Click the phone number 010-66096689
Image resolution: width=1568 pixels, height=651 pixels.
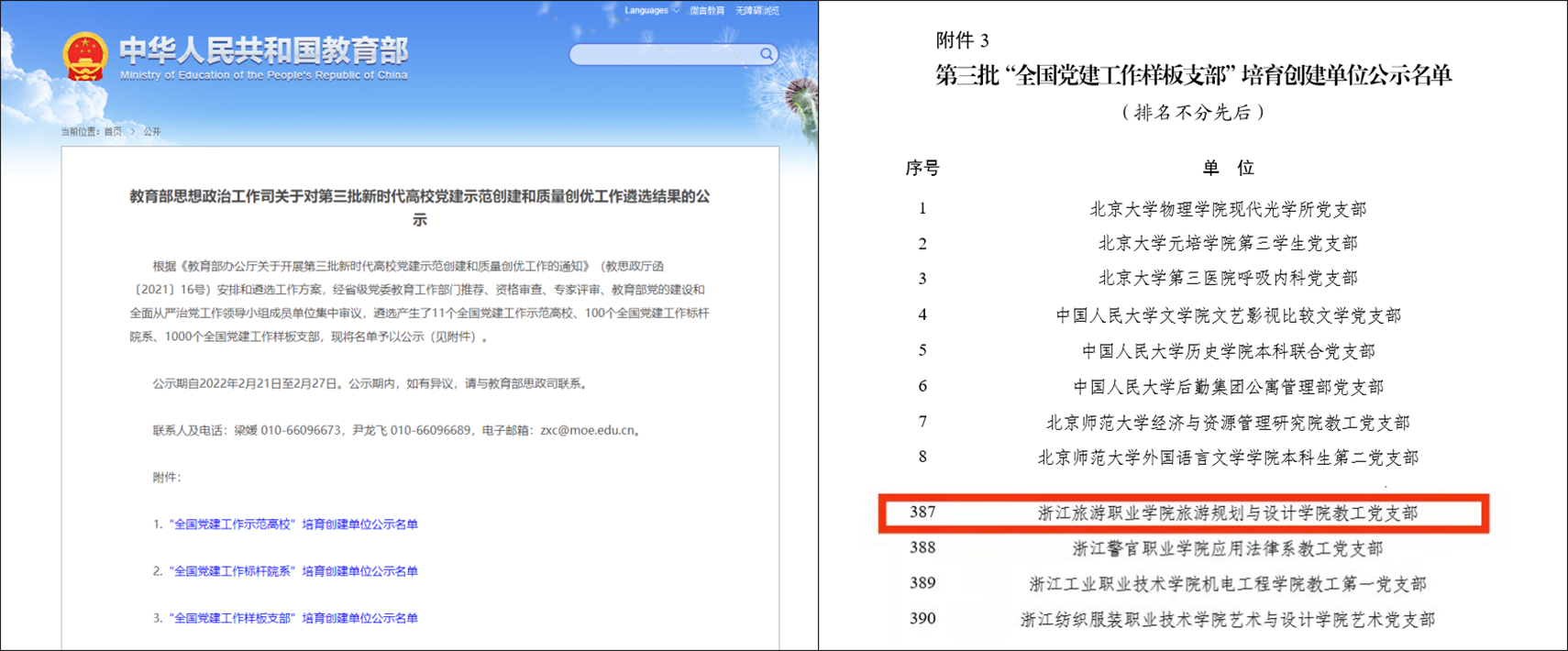tap(430, 430)
